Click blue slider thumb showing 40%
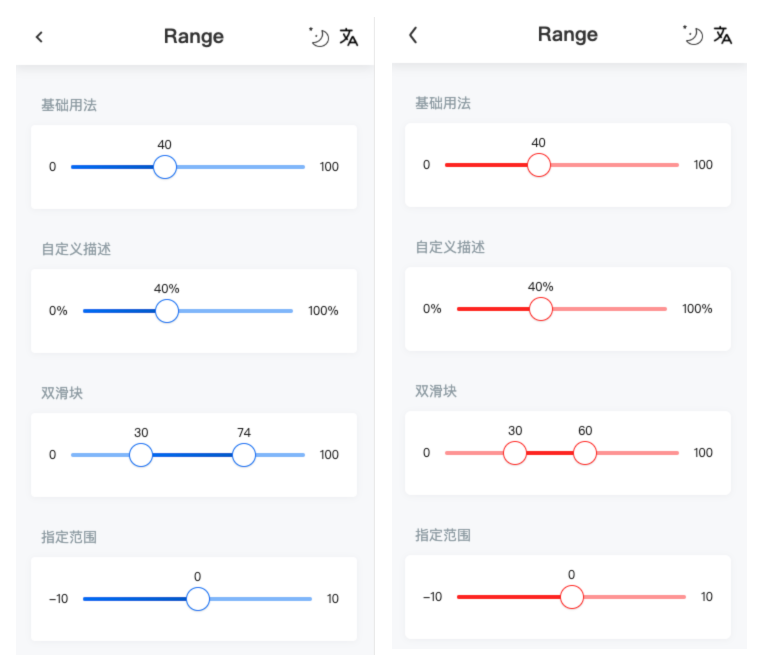This screenshot has height=667, width=762. 167,311
